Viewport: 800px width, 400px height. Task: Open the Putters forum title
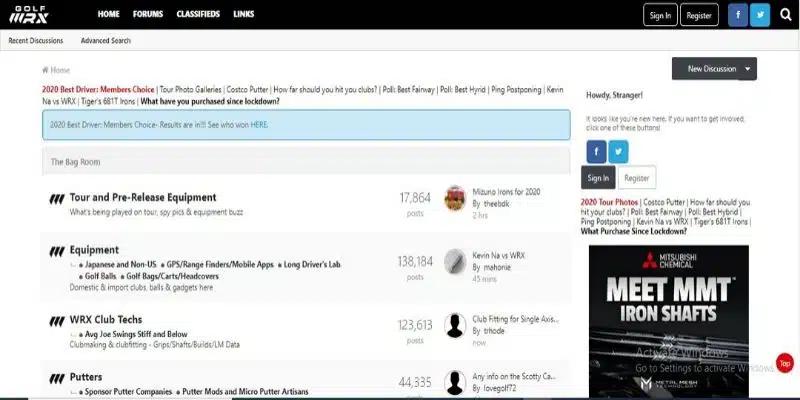point(86,377)
